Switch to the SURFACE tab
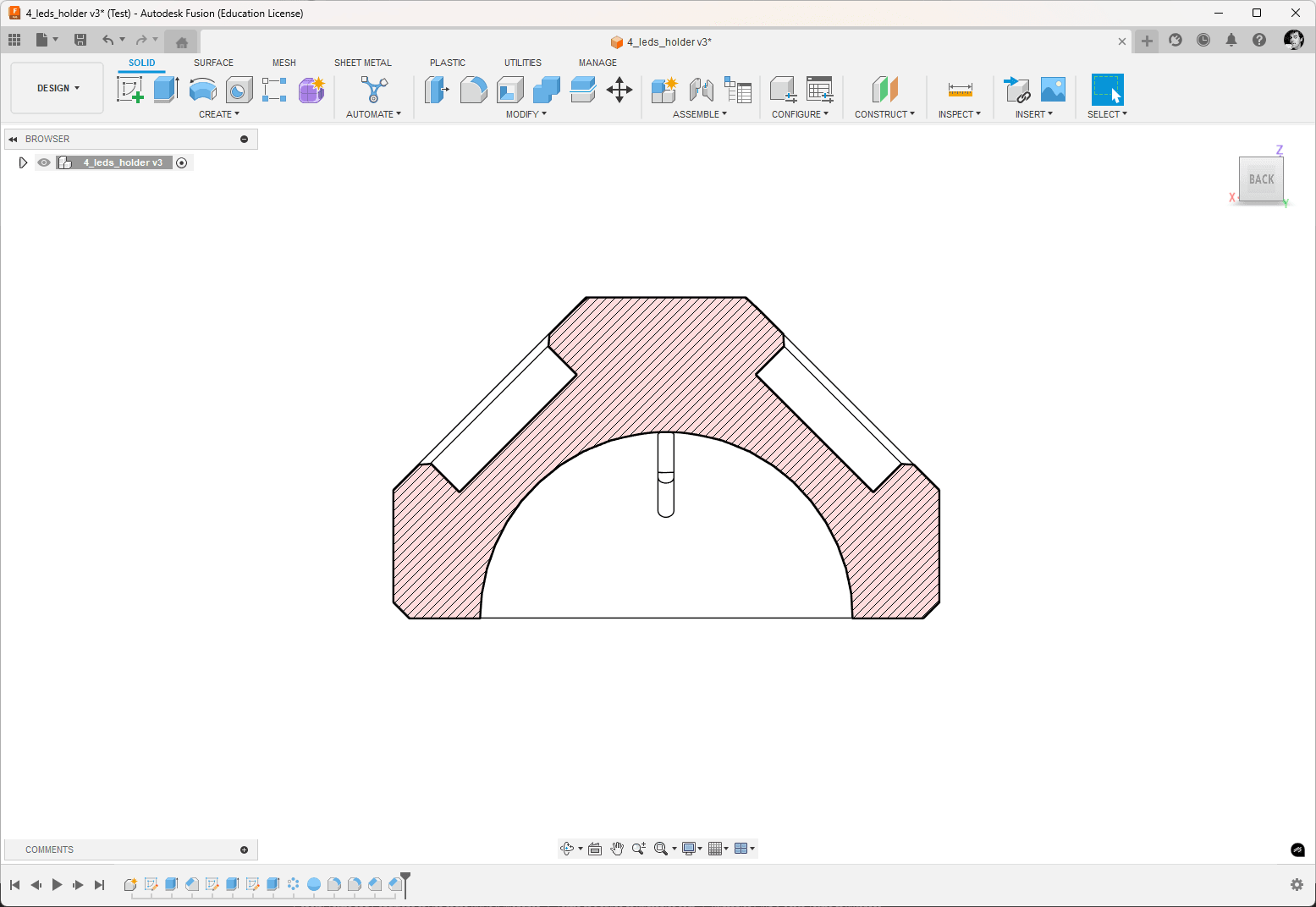1316x907 pixels. click(x=213, y=63)
